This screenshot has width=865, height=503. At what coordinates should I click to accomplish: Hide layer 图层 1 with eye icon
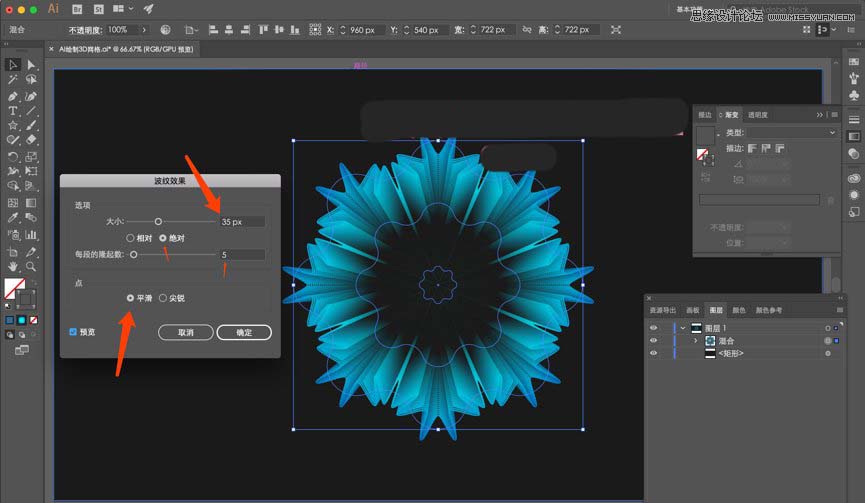(653, 328)
